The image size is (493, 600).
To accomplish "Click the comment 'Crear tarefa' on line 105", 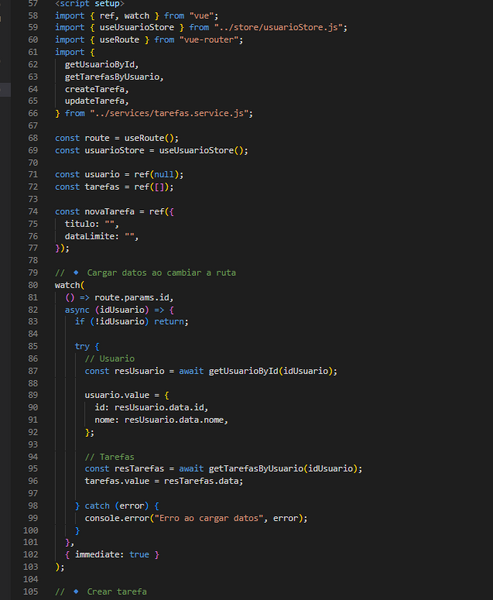I will pyautogui.click(x=117, y=592).
